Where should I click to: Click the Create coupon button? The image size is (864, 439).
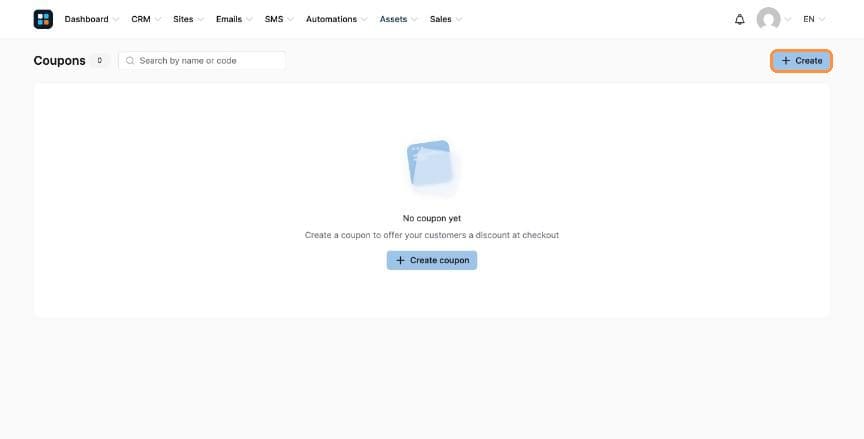[x=432, y=261]
